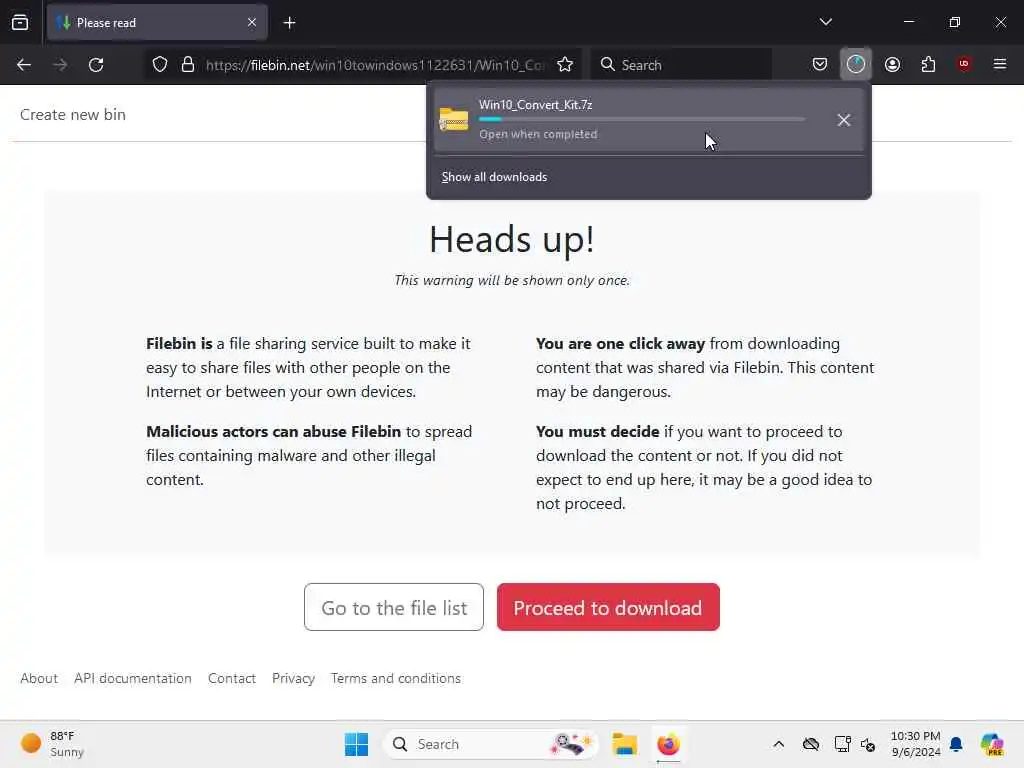Open the notification bell icon
Viewport: 1024px width, 768px height.
pyautogui.click(x=956, y=744)
